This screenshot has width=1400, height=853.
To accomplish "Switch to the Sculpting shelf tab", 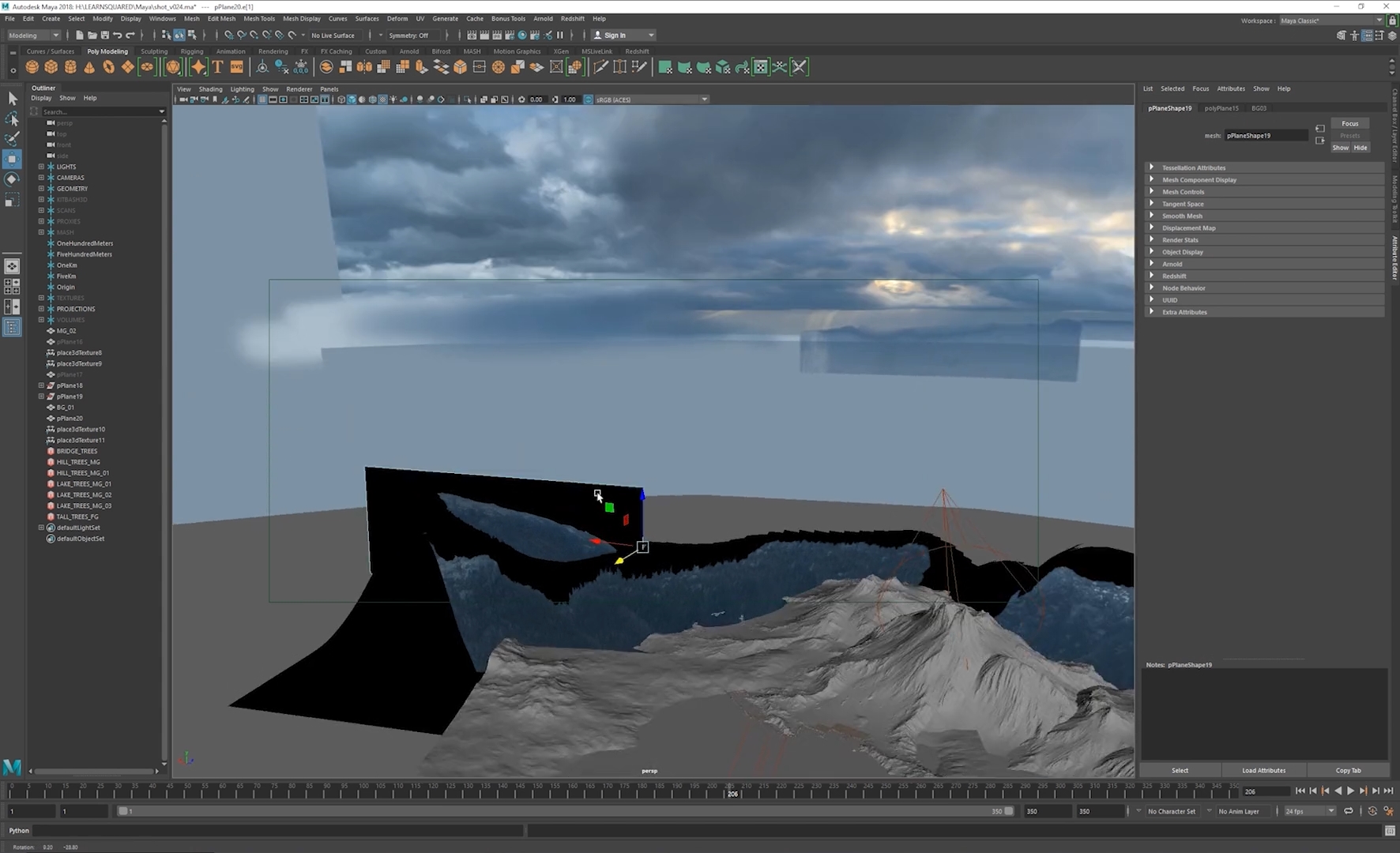I will coord(154,51).
